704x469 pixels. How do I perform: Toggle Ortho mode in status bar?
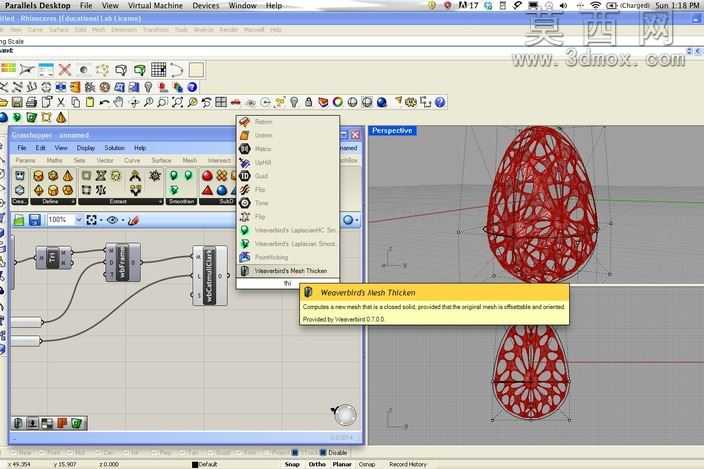[317, 465]
